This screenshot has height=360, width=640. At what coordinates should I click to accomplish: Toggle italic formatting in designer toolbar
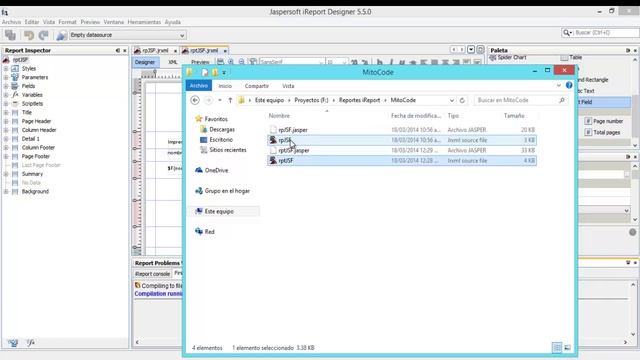[x=391, y=62]
